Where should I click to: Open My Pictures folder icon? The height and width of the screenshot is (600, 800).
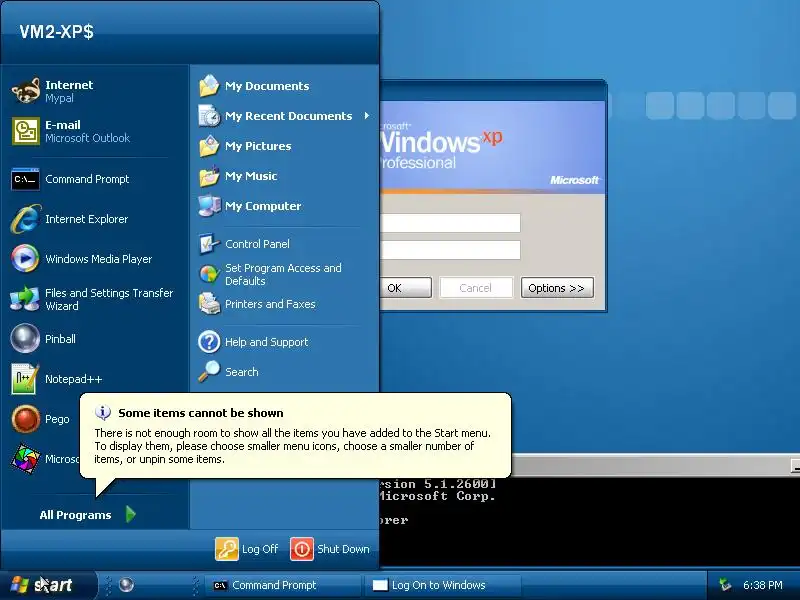click(209, 146)
